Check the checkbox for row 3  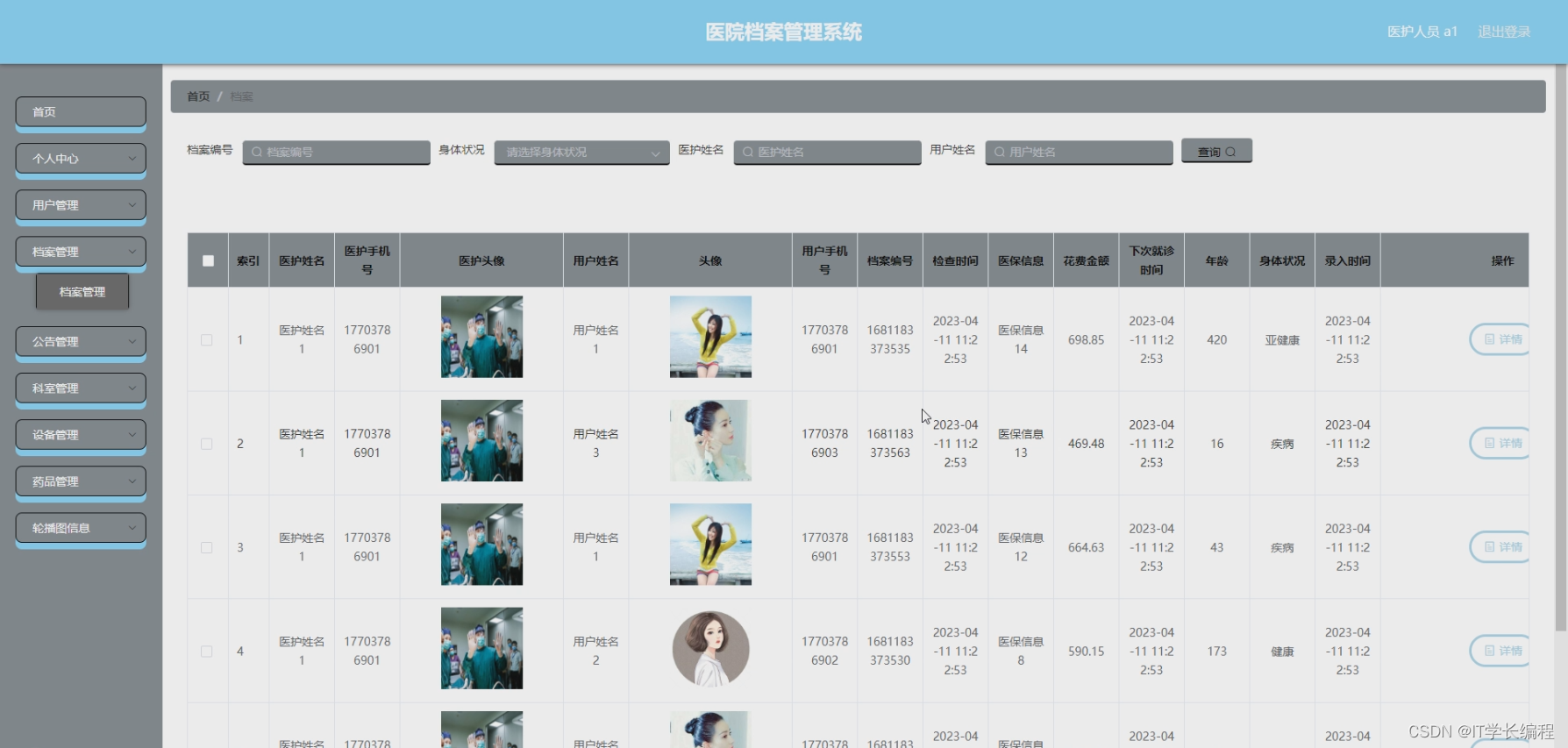point(207,547)
